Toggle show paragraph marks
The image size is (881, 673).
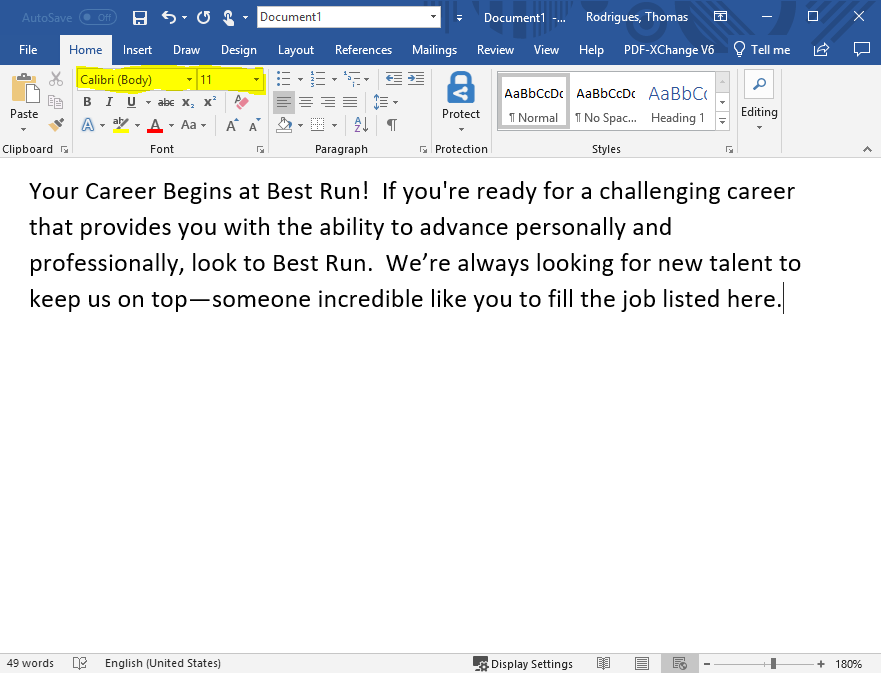[x=392, y=125]
